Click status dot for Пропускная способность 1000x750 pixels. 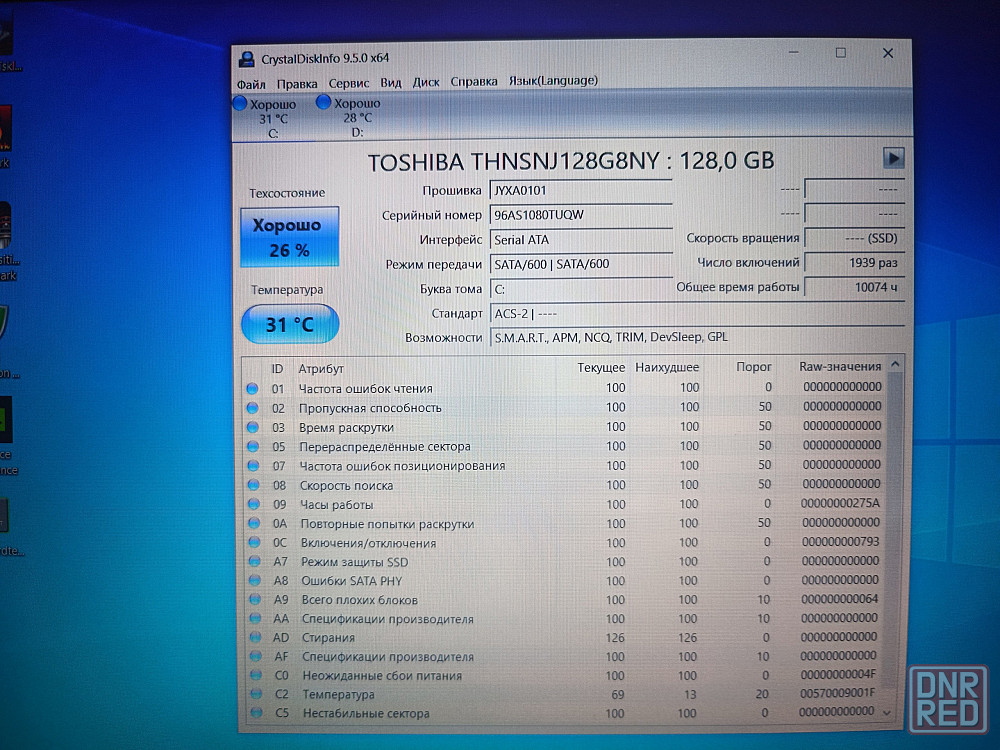(252, 408)
